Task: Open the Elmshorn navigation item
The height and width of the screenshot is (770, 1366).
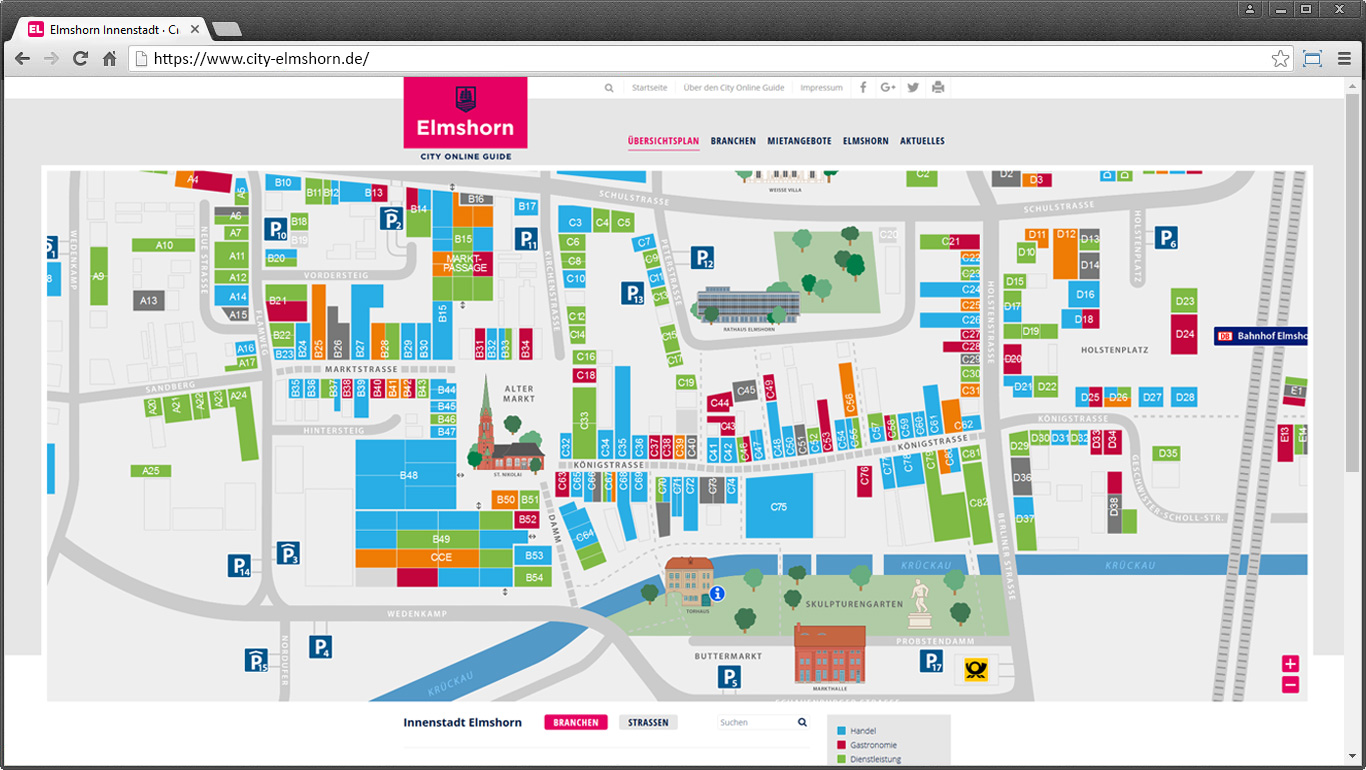Action: [866, 141]
